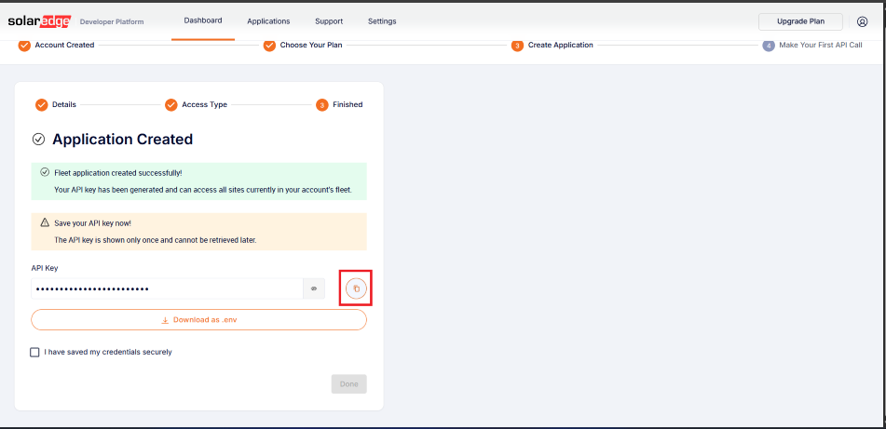Click the Choose Your Plan checkmark icon

(270, 45)
